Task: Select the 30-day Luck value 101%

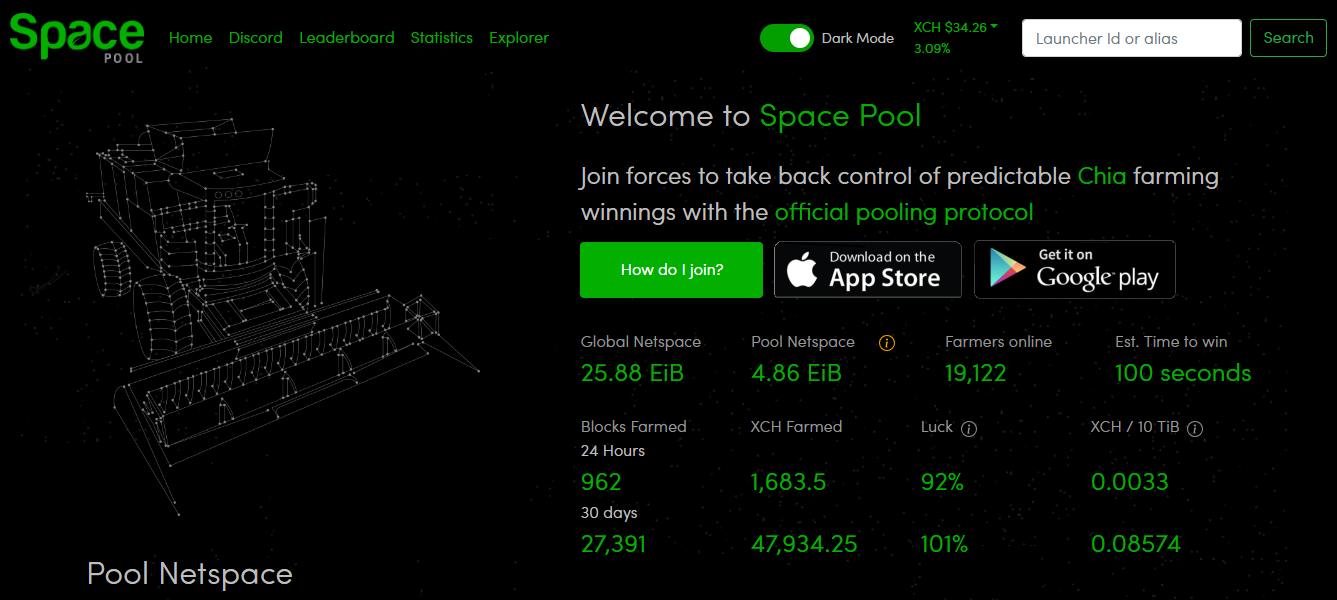Action: pos(945,545)
